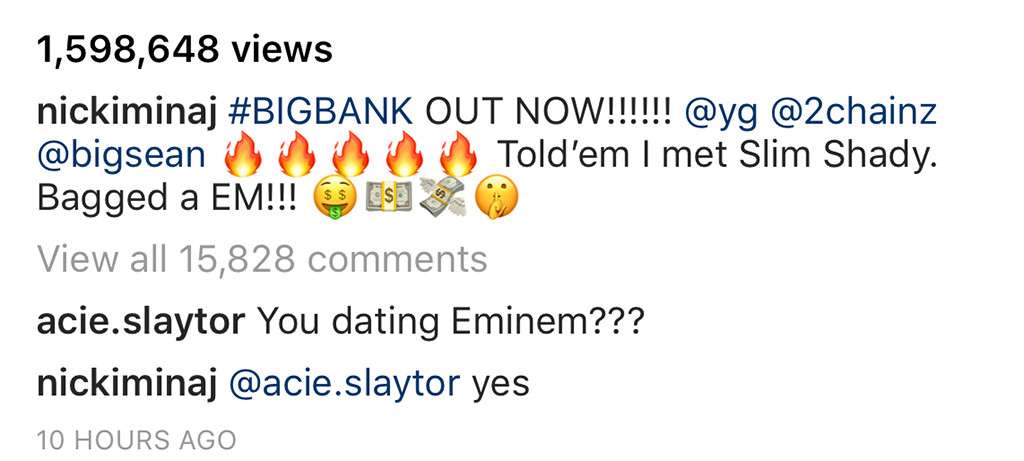
Task: Expand View all 15,828 comments
Action: click(x=262, y=260)
